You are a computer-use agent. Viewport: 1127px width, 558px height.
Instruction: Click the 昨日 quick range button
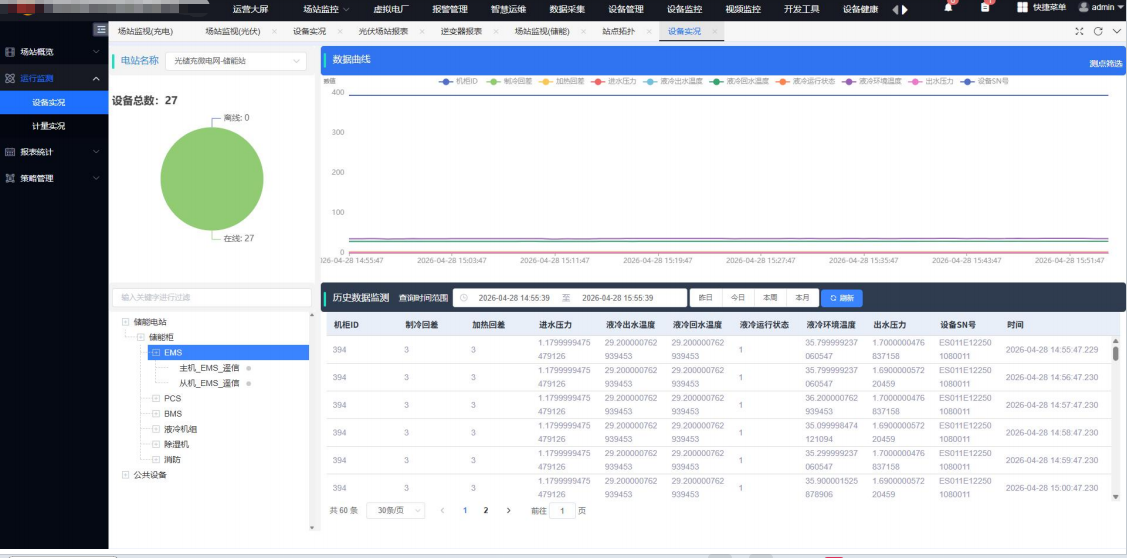(x=706, y=298)
